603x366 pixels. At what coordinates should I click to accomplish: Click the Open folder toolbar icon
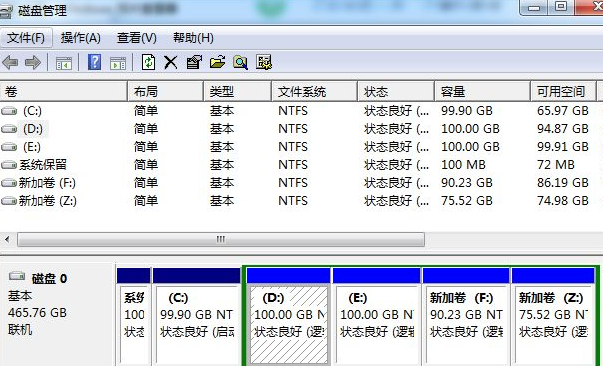click(x=218, y=62)
